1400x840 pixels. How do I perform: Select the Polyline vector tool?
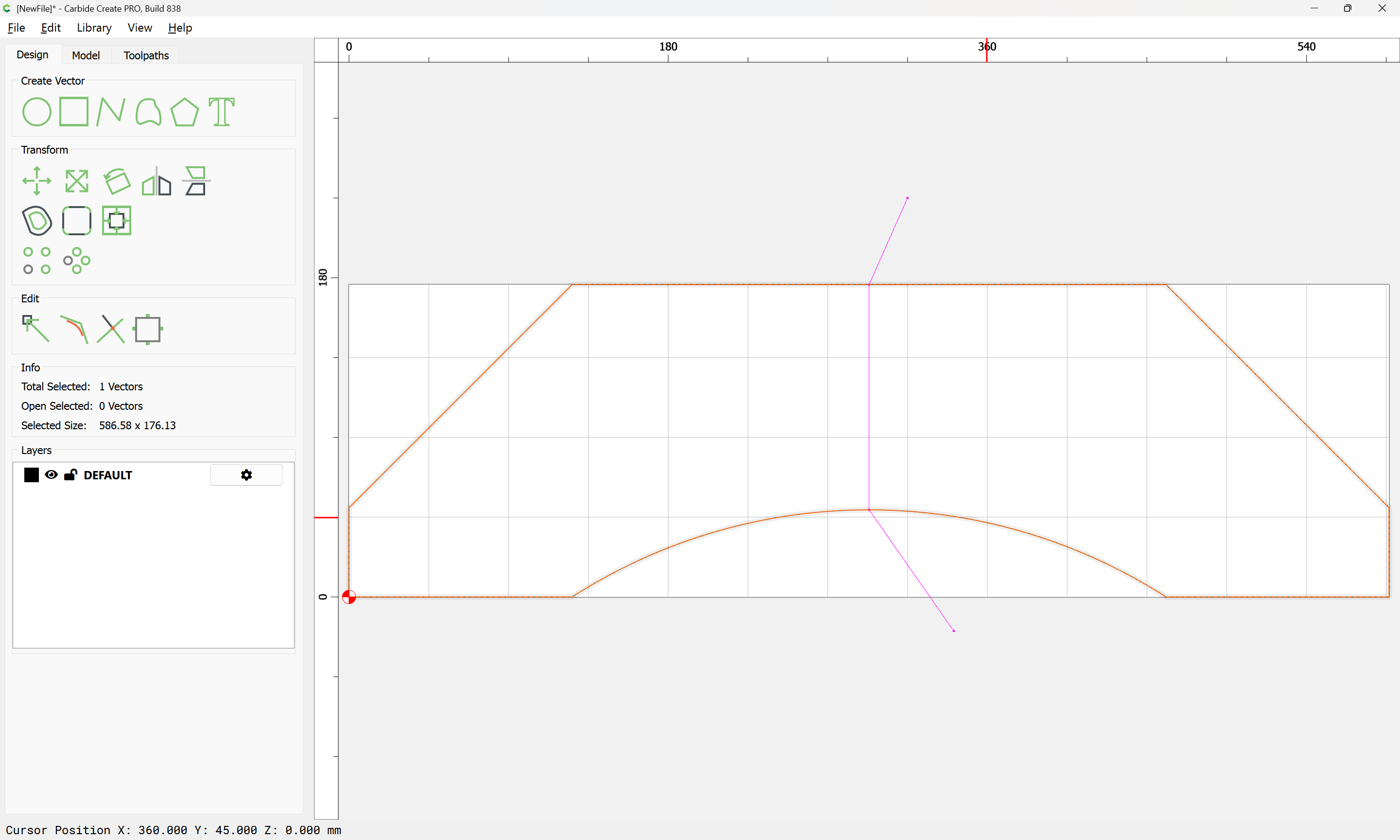click(111, 111)
